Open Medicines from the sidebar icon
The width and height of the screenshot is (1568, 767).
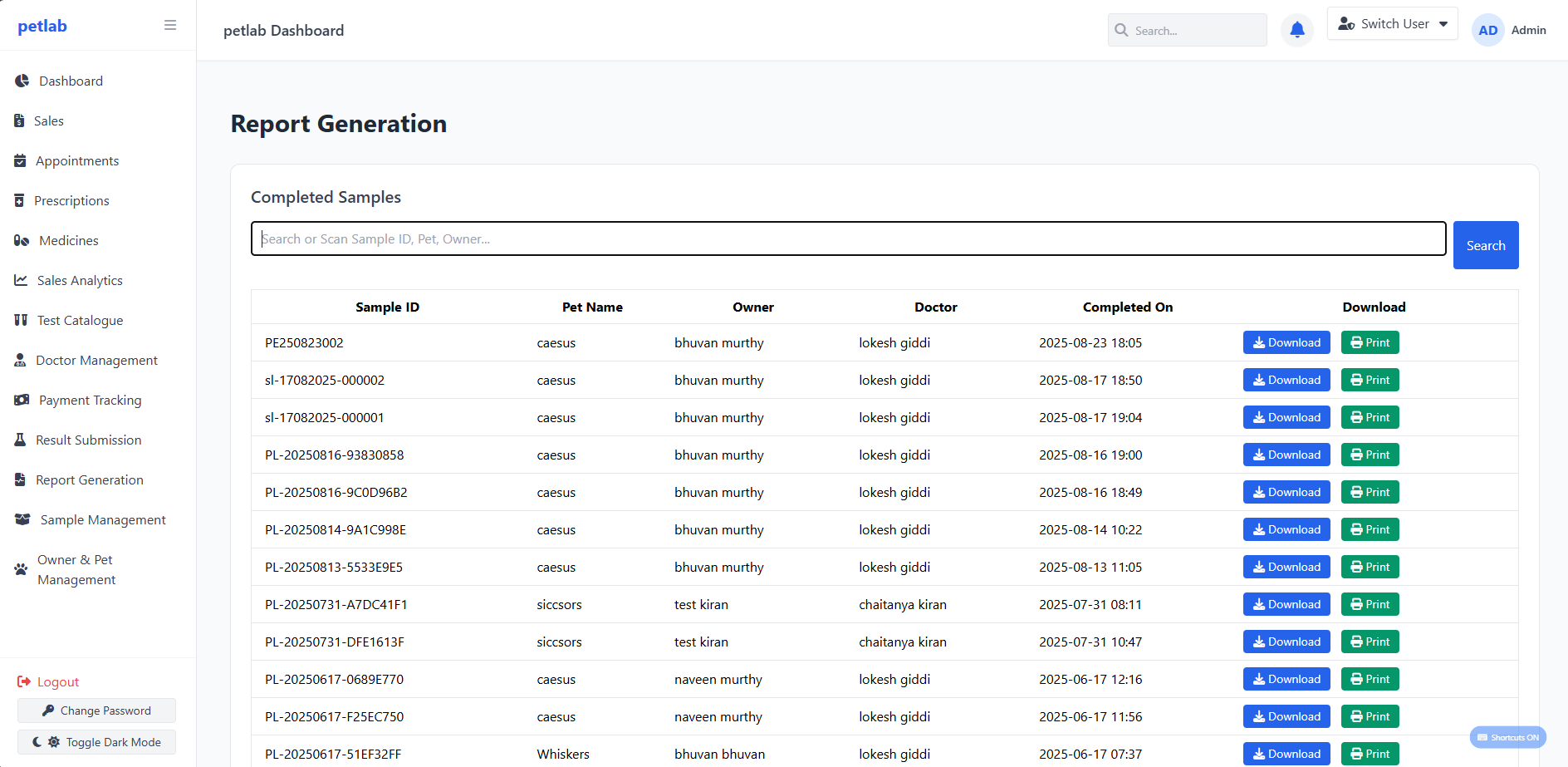tap(20, 240)
